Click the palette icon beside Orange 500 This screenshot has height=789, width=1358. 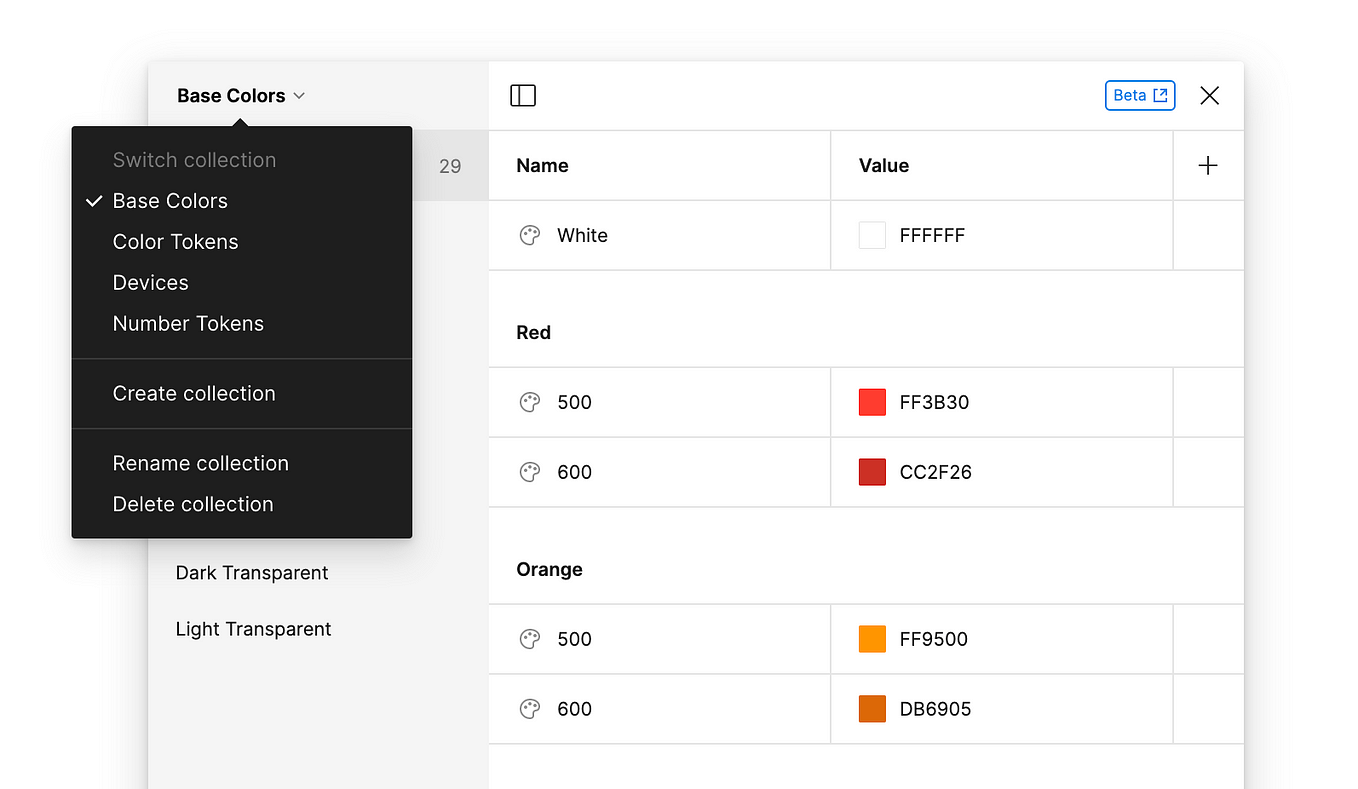pyautogui.click(x=530, y=639)
